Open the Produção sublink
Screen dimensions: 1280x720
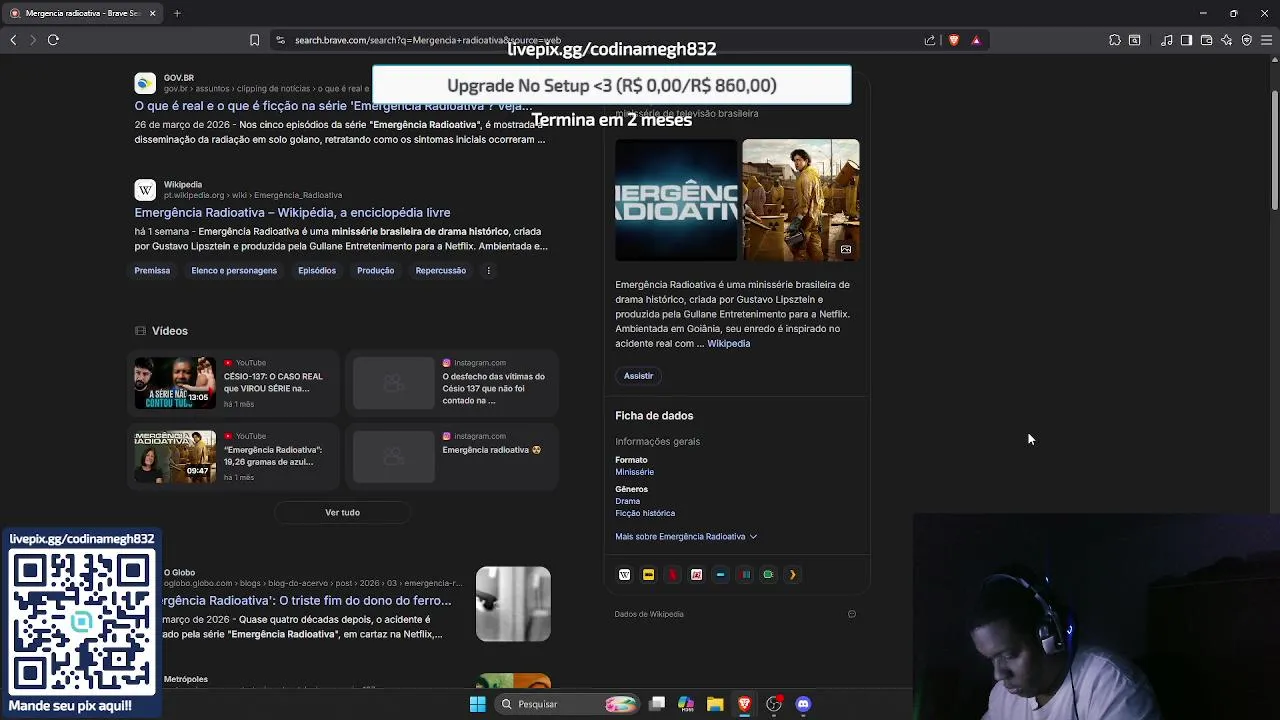tap(376, 271)
